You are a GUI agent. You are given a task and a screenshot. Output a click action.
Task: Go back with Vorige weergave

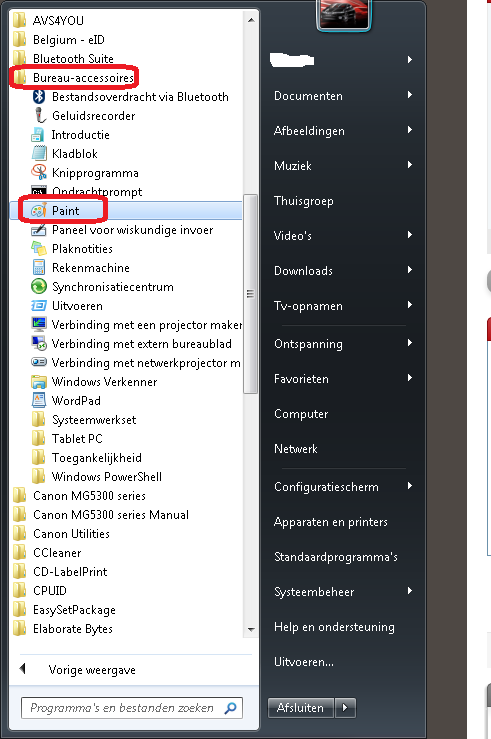(92, 670)
